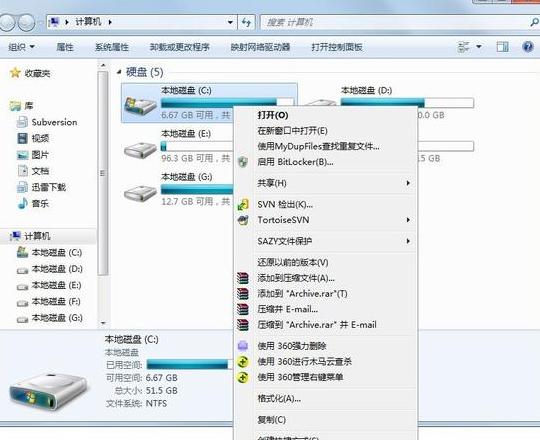540x440 pixels.
Task: Choose 压缩并 E-mail... menu entry
Action: pos(325,309)
